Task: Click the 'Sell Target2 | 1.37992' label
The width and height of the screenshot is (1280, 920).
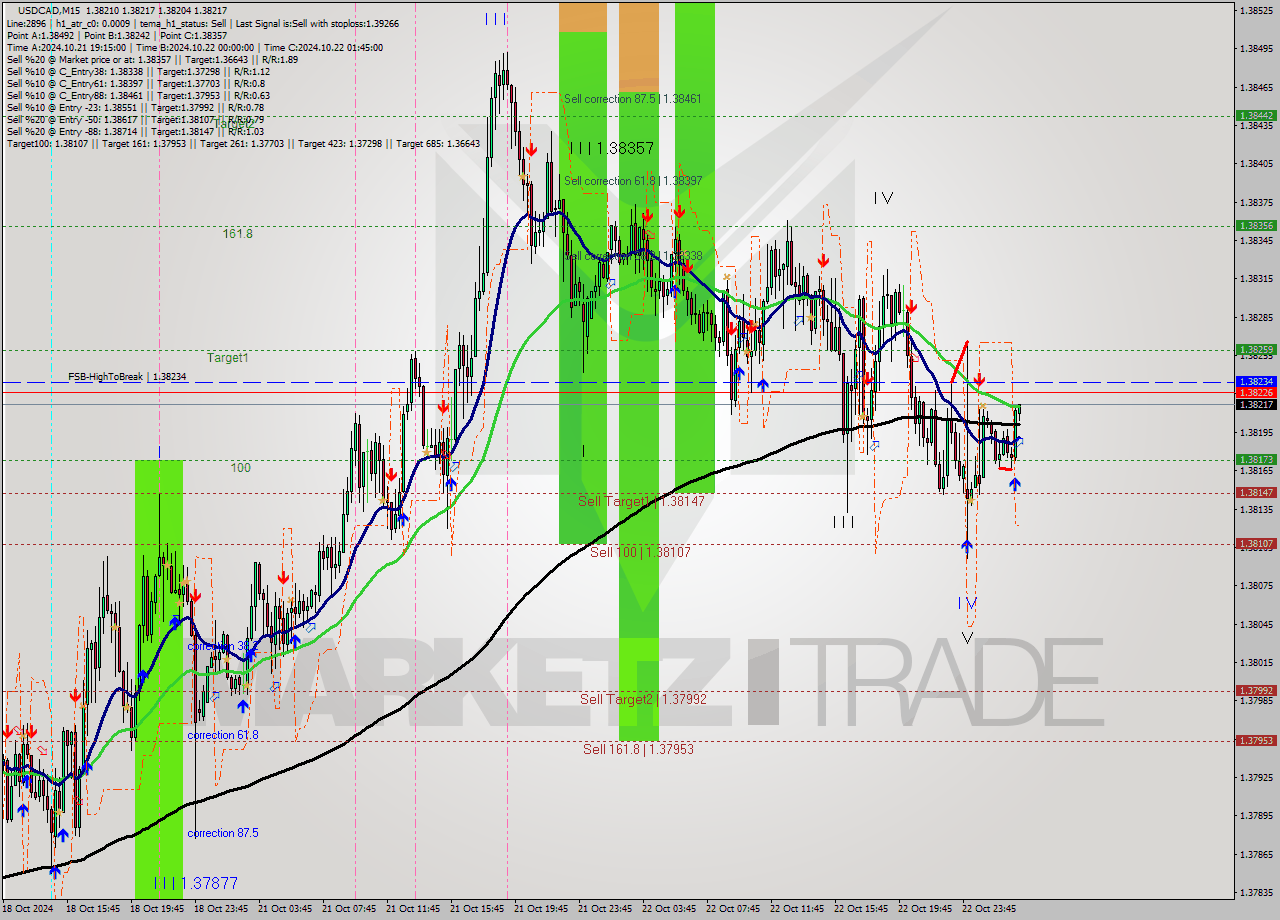Action: pos(643,699)
